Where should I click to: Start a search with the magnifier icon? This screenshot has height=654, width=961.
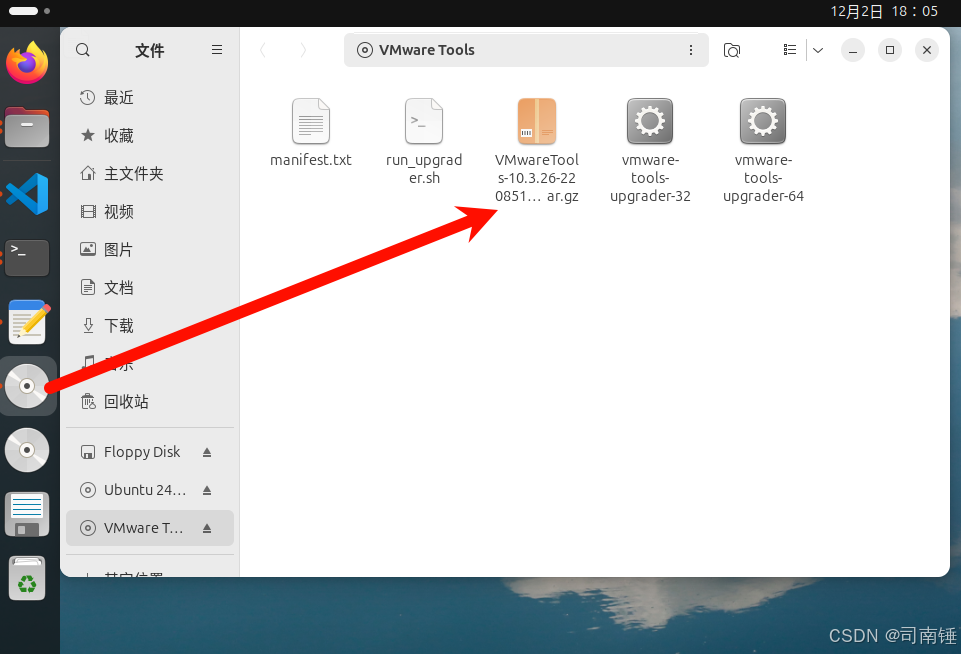tap(82, 49)
